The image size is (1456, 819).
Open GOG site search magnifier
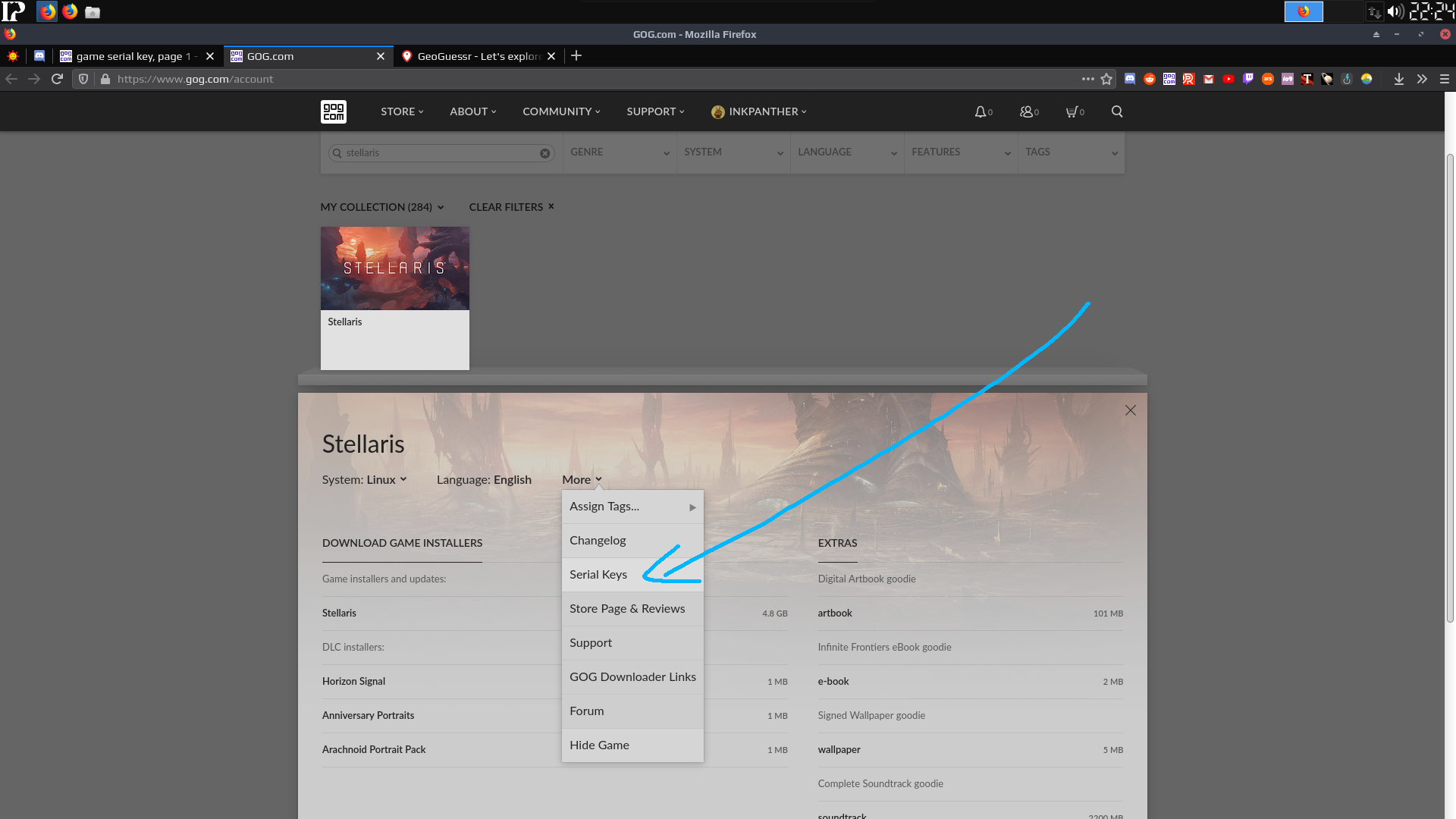coord(1117,111)
